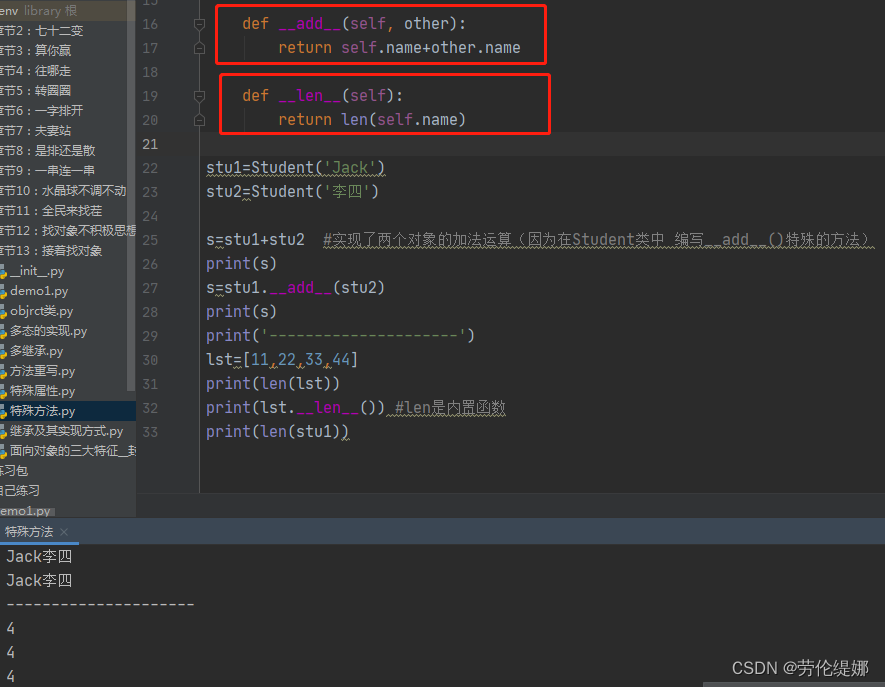This screenshot has height=687, width=885.
Task: Click the def __len__(self) line
Action: pos(322,95)
